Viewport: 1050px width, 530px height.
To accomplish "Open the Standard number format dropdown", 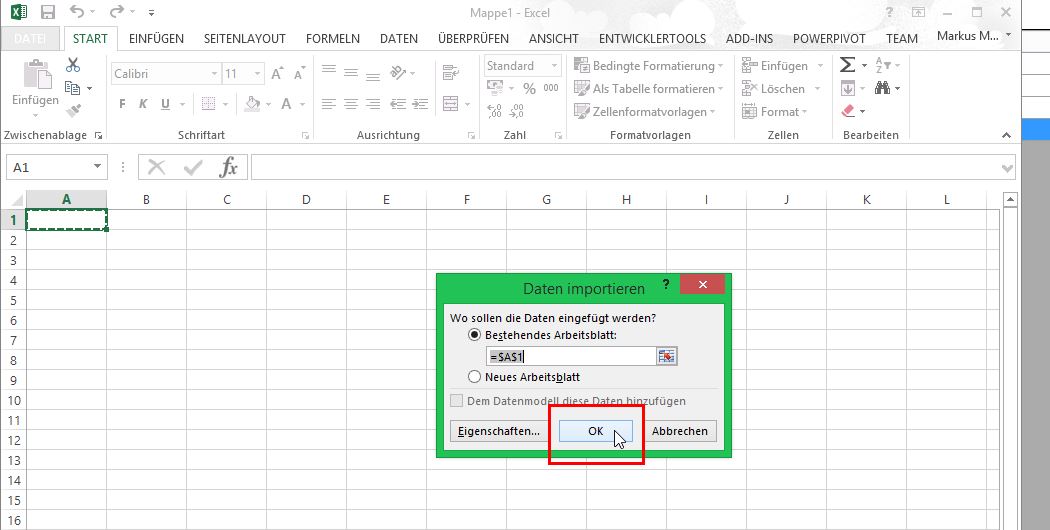I will coord(556,66).
